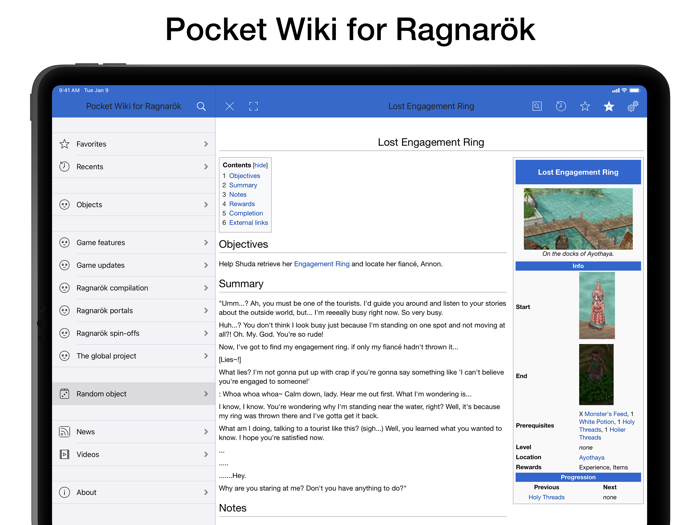Jump to Notes in Contents

[x=238, y=195]
